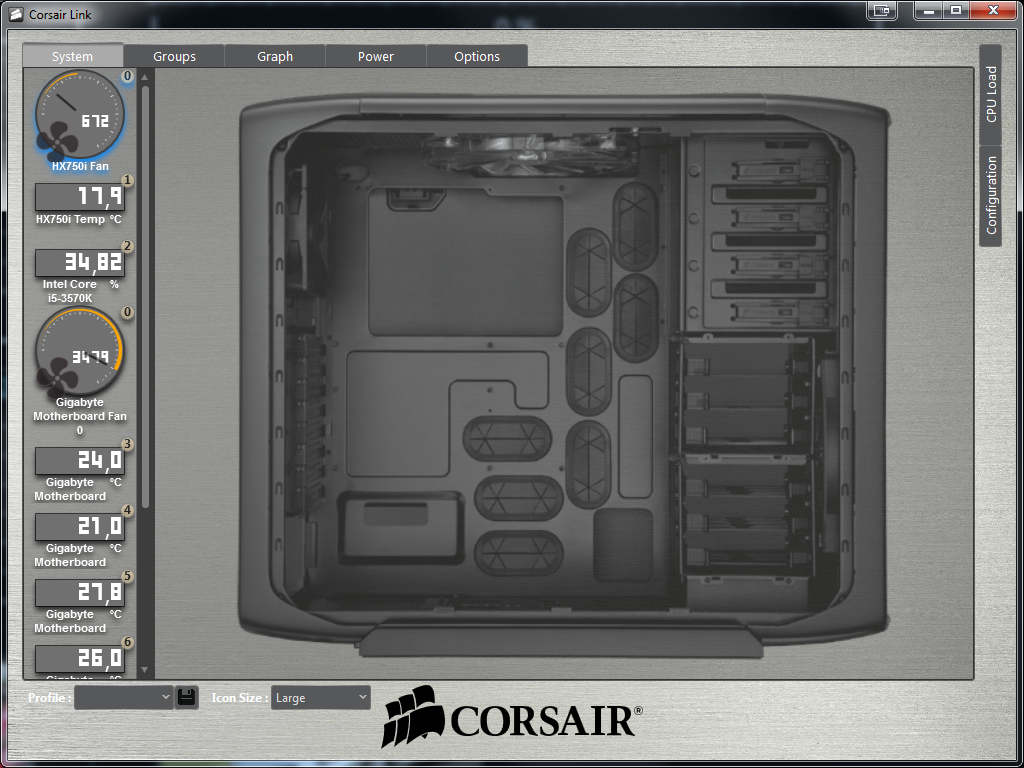Open the Profile dropdown
The height and width of the screenshot is (768, 1024).
pyautogui.click(x=123, y=697)
